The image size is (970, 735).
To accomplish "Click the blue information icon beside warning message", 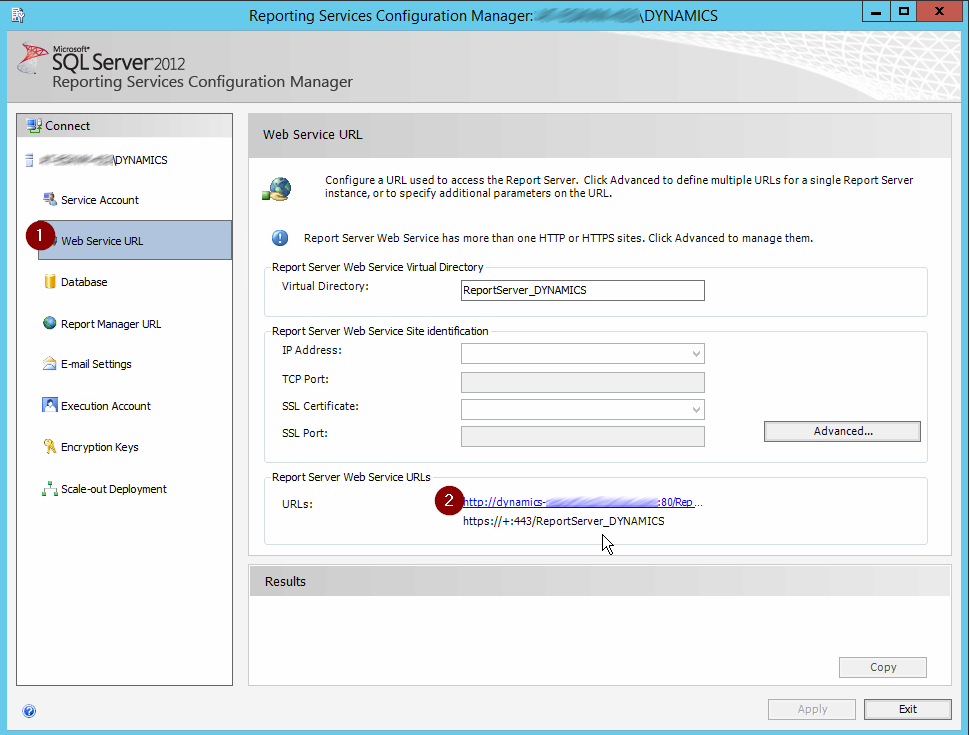I will tap(280, 238).
